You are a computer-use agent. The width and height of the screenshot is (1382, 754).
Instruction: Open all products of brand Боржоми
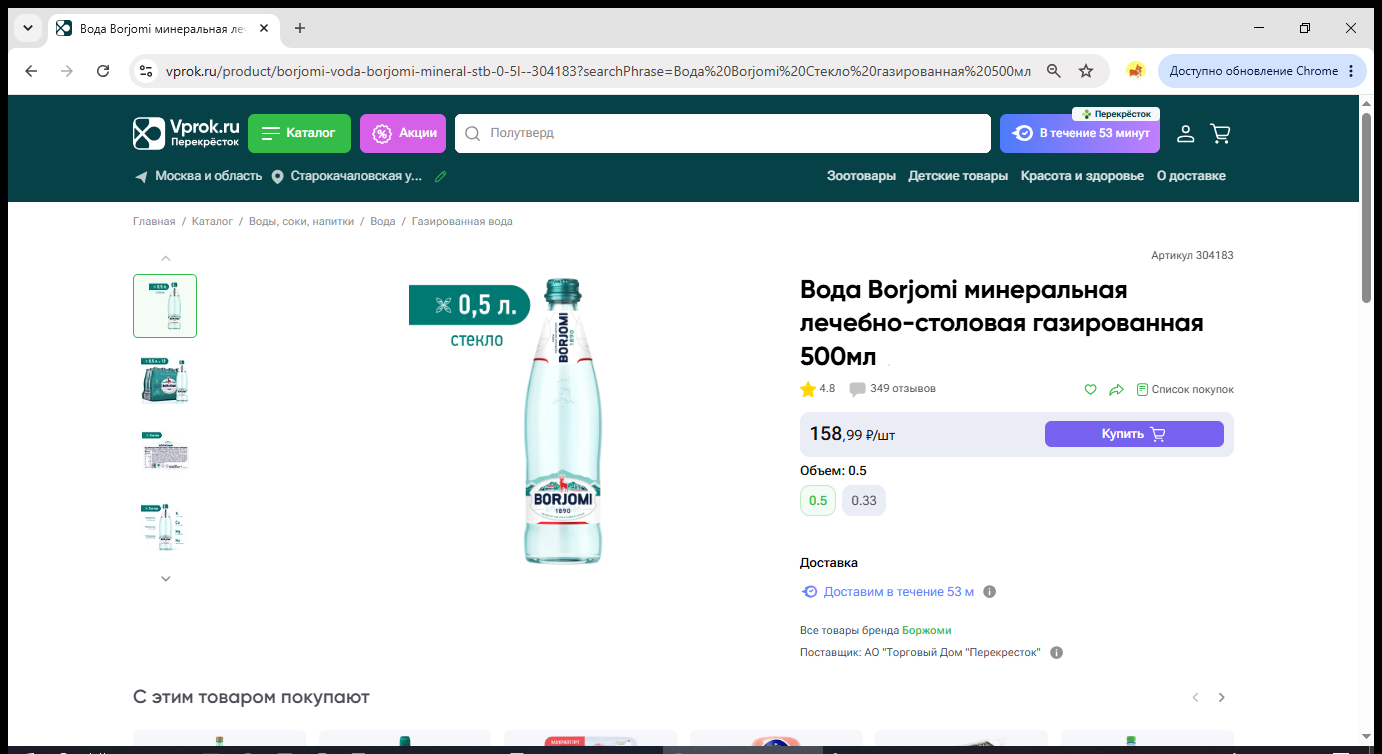pos(927,631)
